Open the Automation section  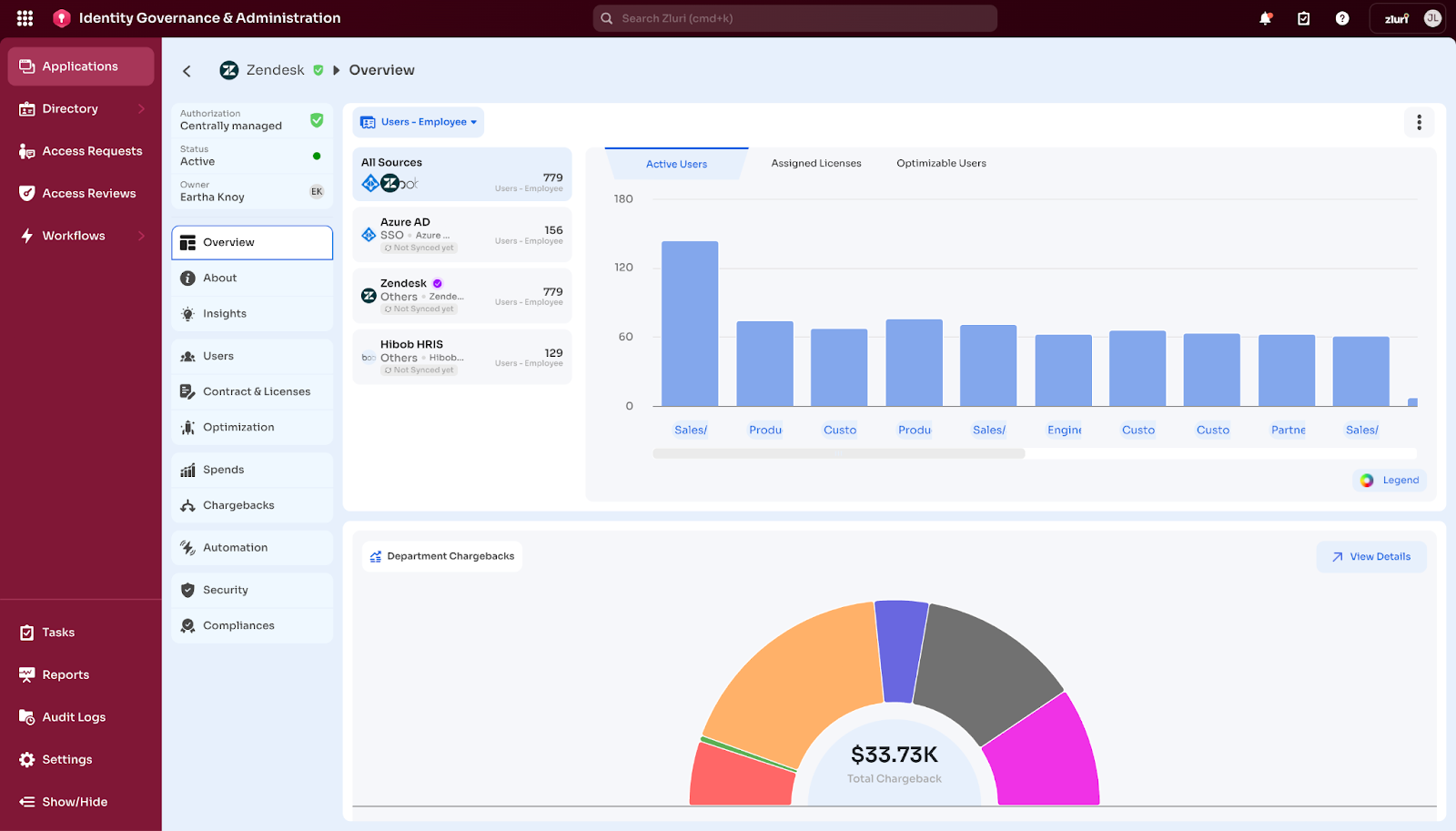[x=252, y=548]
